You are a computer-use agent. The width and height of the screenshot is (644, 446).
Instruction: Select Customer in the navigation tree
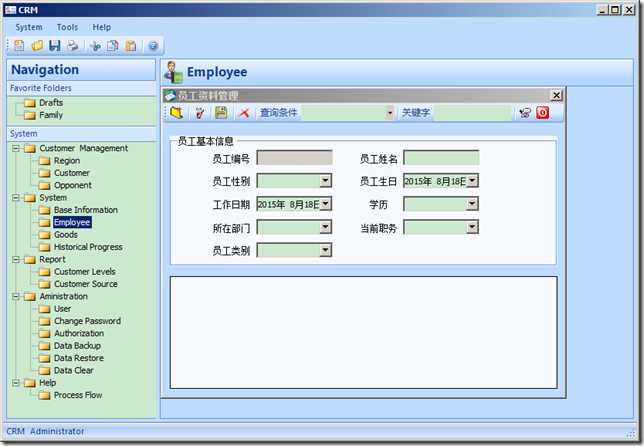(x=72, y=173)
